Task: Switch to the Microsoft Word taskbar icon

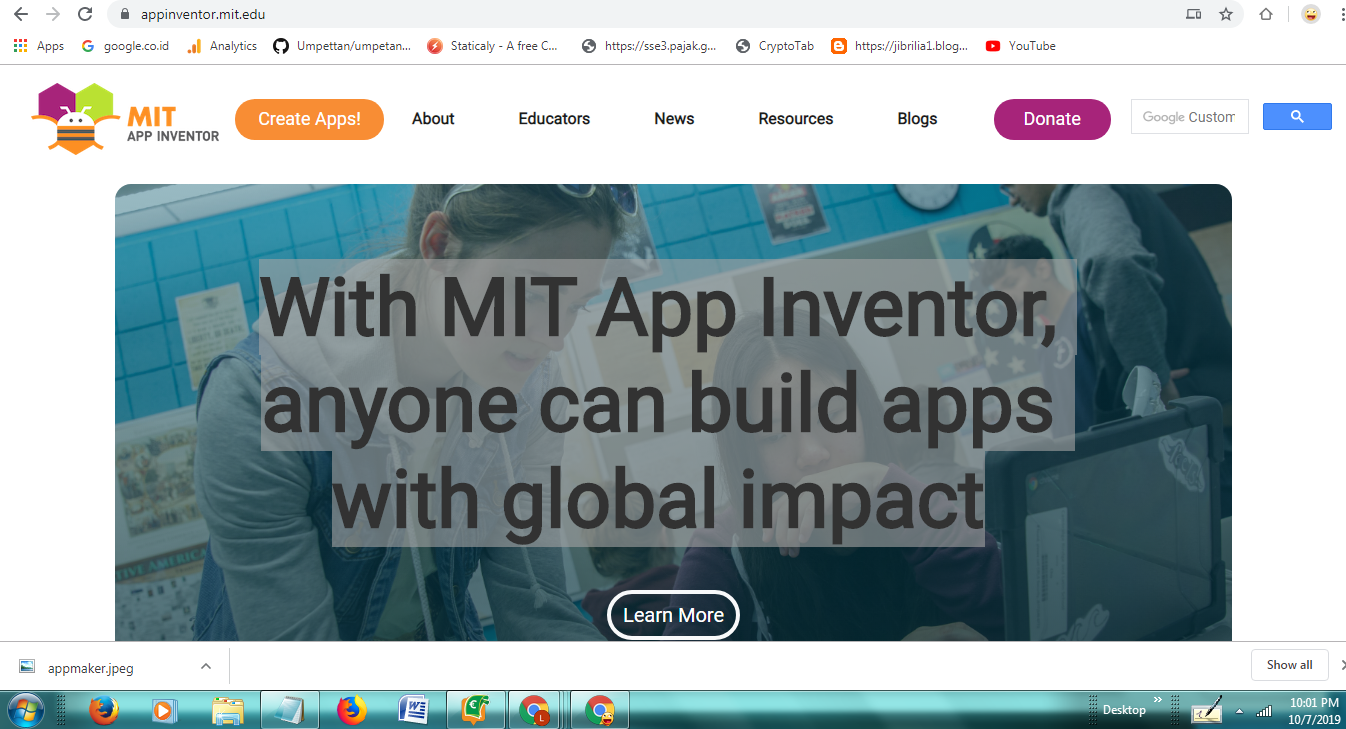Action: (413, 710)
